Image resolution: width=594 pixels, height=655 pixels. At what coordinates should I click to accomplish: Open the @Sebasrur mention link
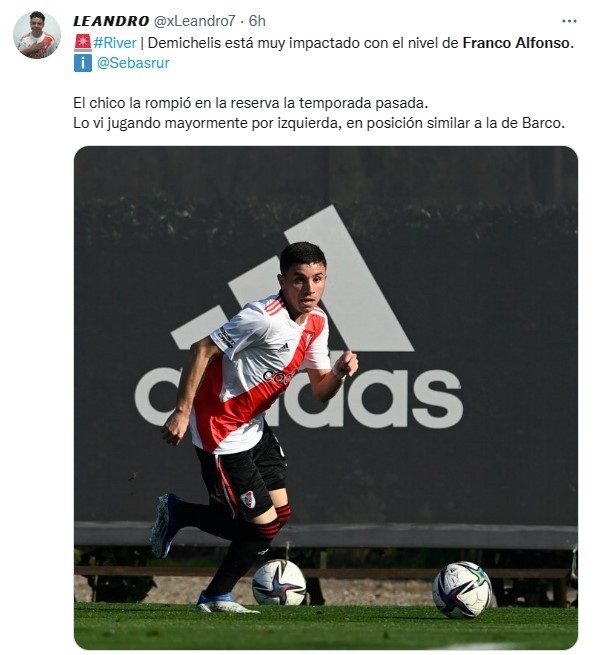coord(133,63)
